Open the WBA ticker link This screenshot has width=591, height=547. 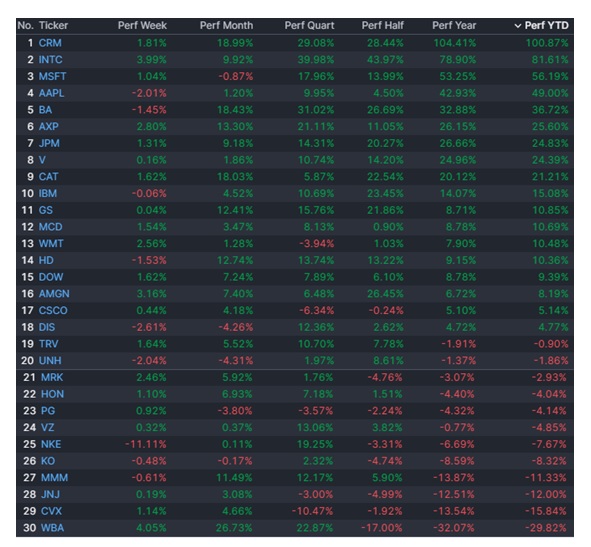52,528
